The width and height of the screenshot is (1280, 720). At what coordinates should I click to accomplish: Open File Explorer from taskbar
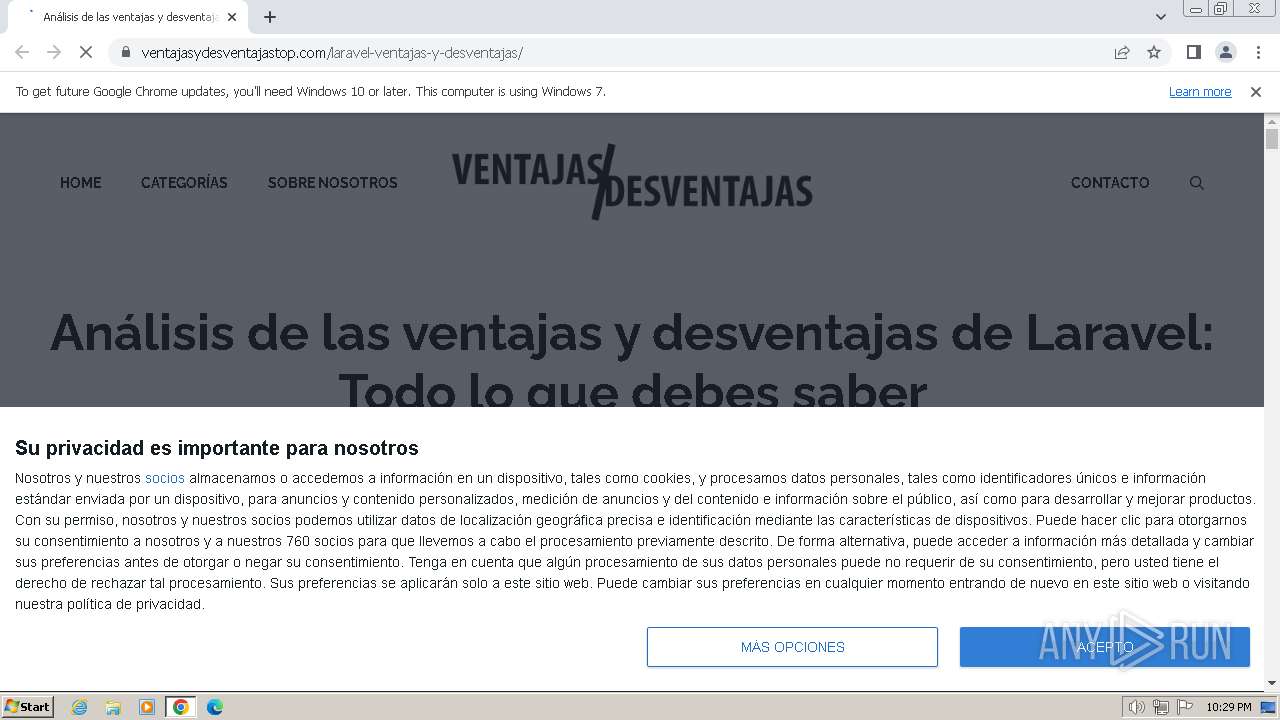[x=113, y=707]
